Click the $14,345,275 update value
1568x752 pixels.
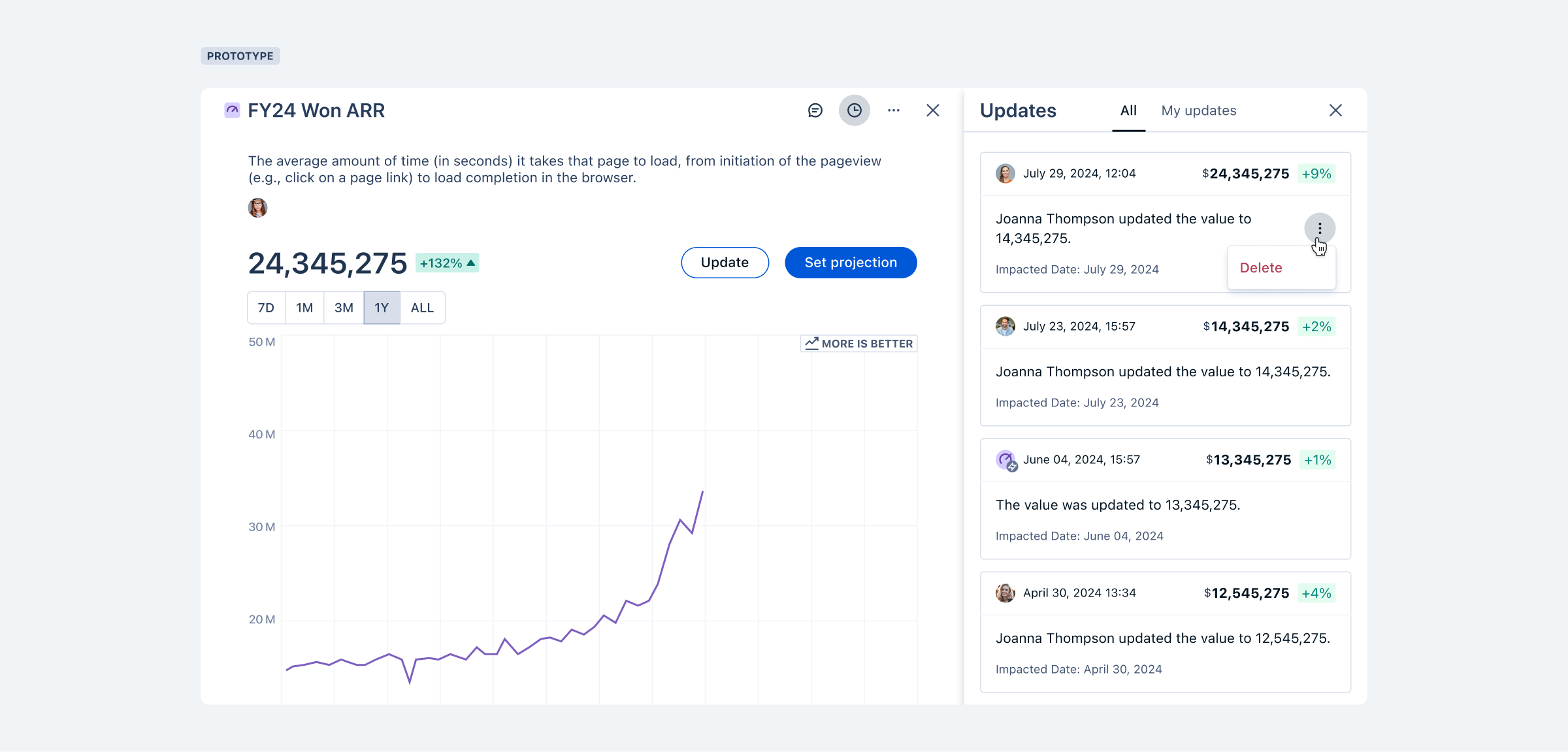pyautogui.click(x=1246, y=327)
